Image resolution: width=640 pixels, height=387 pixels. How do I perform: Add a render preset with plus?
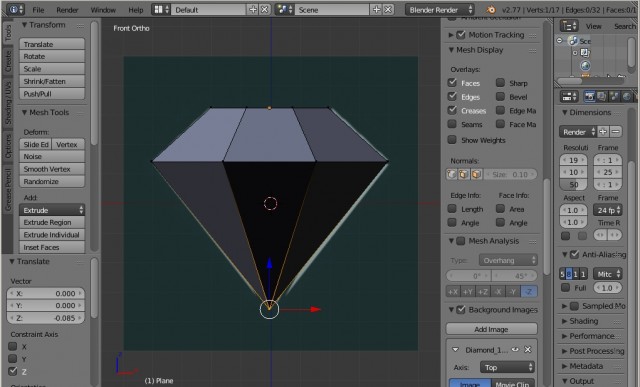603,131
